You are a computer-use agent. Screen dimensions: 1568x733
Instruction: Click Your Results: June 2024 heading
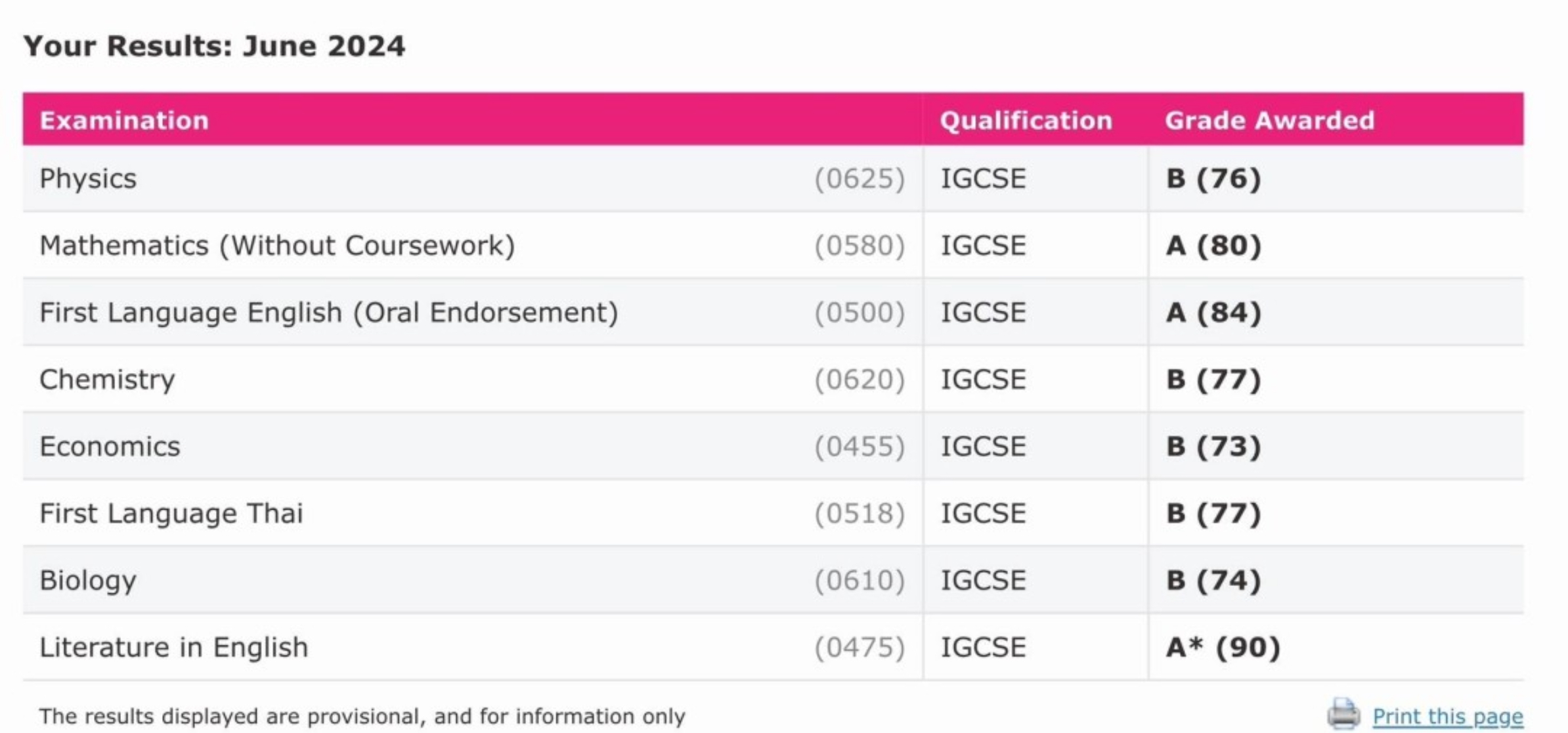(214, 46)
